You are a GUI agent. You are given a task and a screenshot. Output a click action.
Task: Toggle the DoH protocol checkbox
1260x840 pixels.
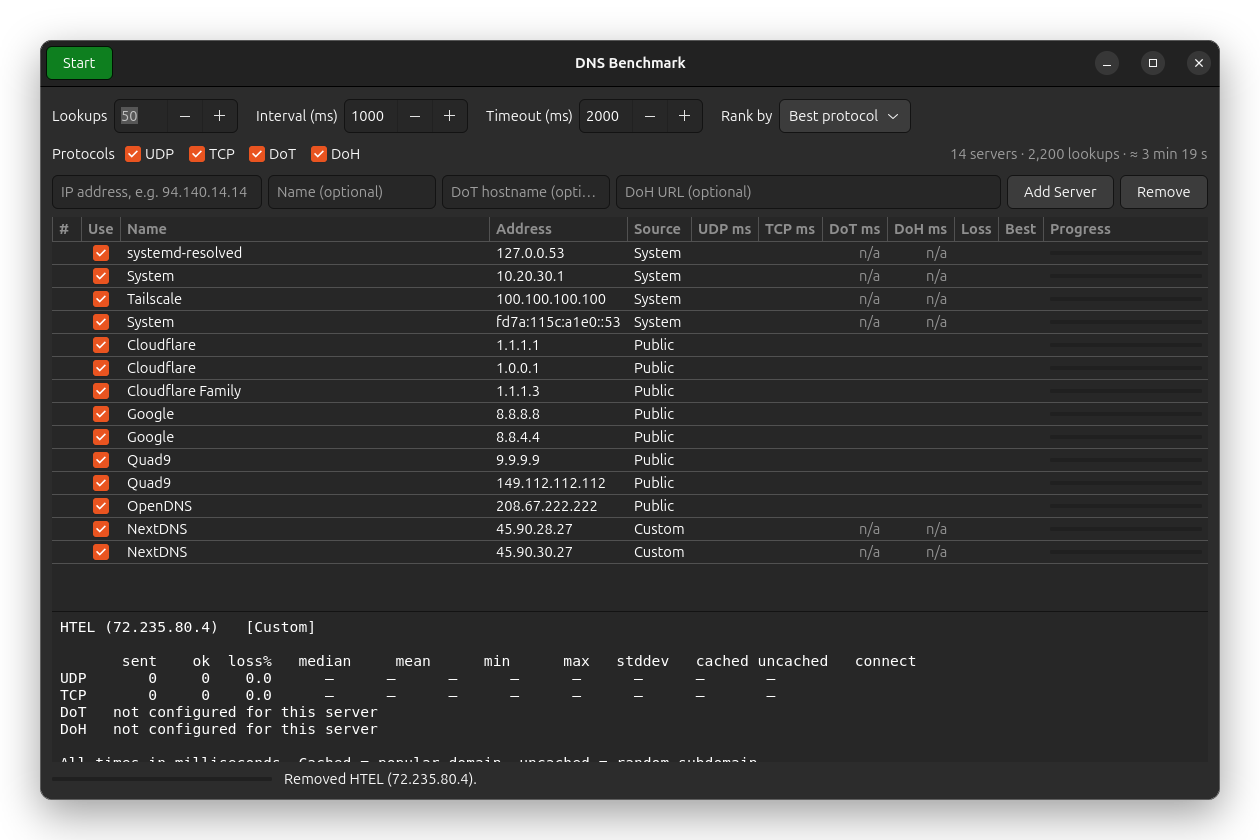[x=319, y=154]
